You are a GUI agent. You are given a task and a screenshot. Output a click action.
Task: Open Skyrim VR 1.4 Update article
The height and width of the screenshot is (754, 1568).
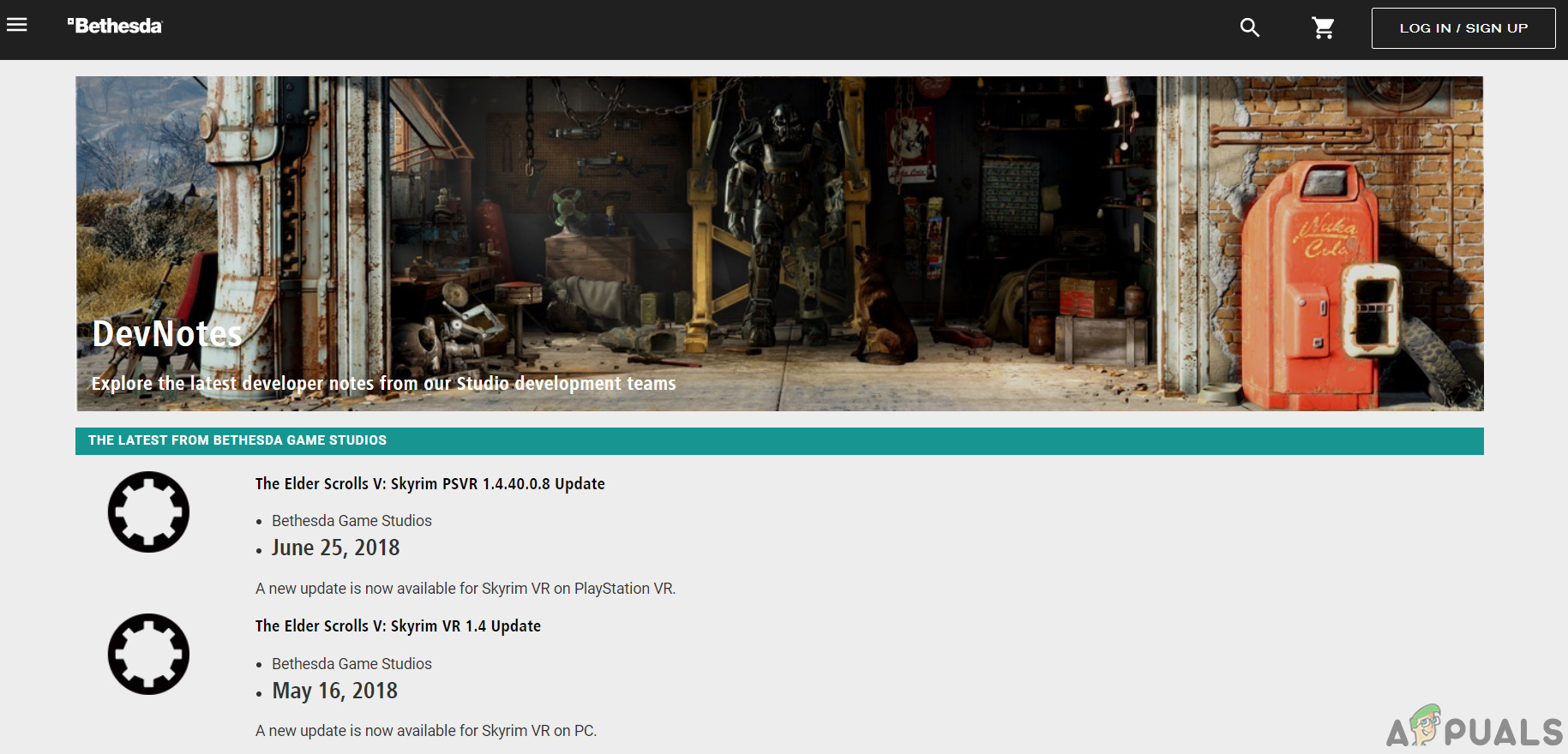pyautogui.click(x=398, y=625)
